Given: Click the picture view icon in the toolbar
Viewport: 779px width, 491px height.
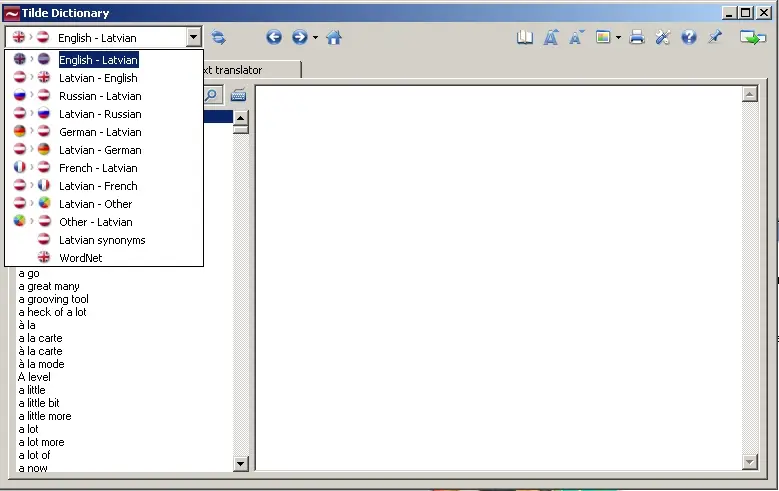Looking at the screenshot, I should [x=603, y=37].
